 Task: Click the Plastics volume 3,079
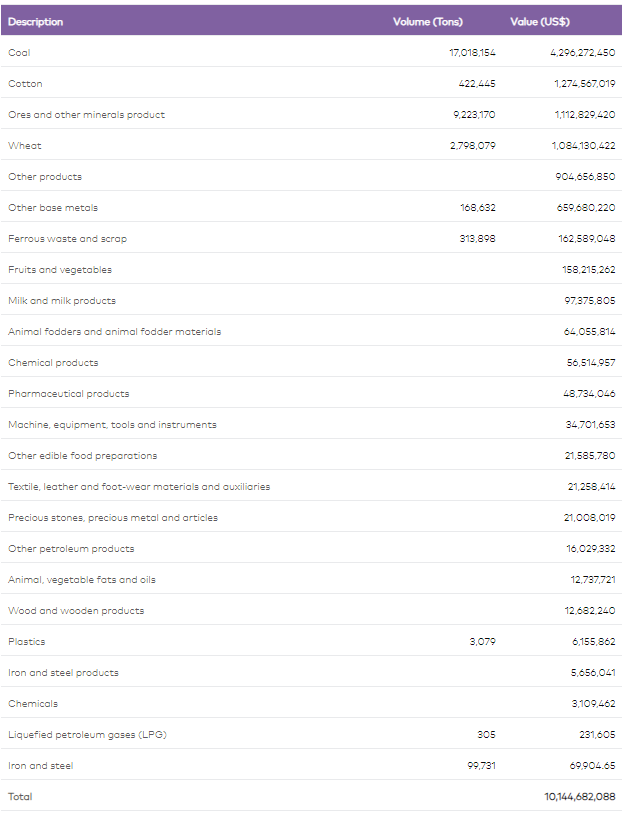pyautogui.click(x=483, y=641)
